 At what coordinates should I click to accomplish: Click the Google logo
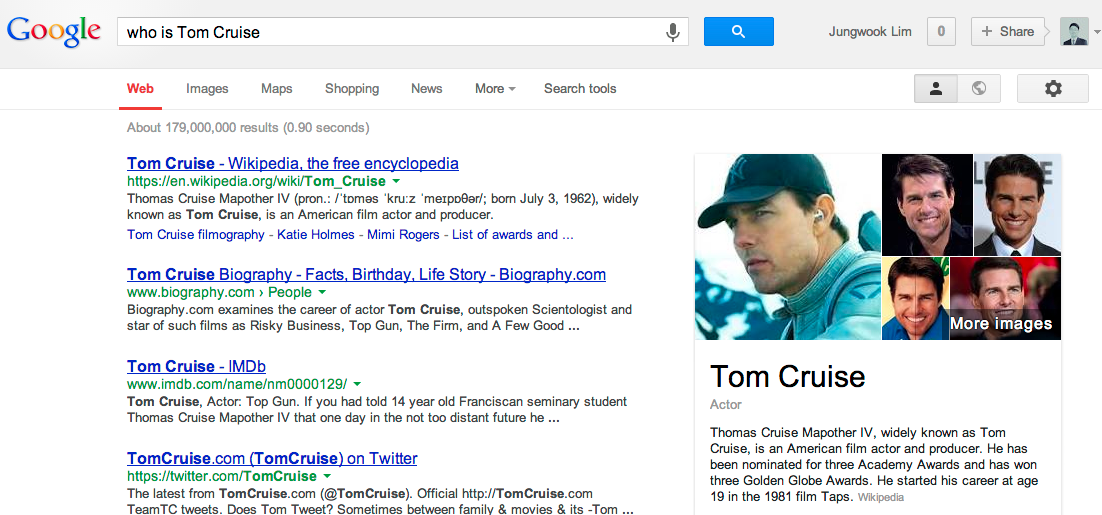point(54,31)
